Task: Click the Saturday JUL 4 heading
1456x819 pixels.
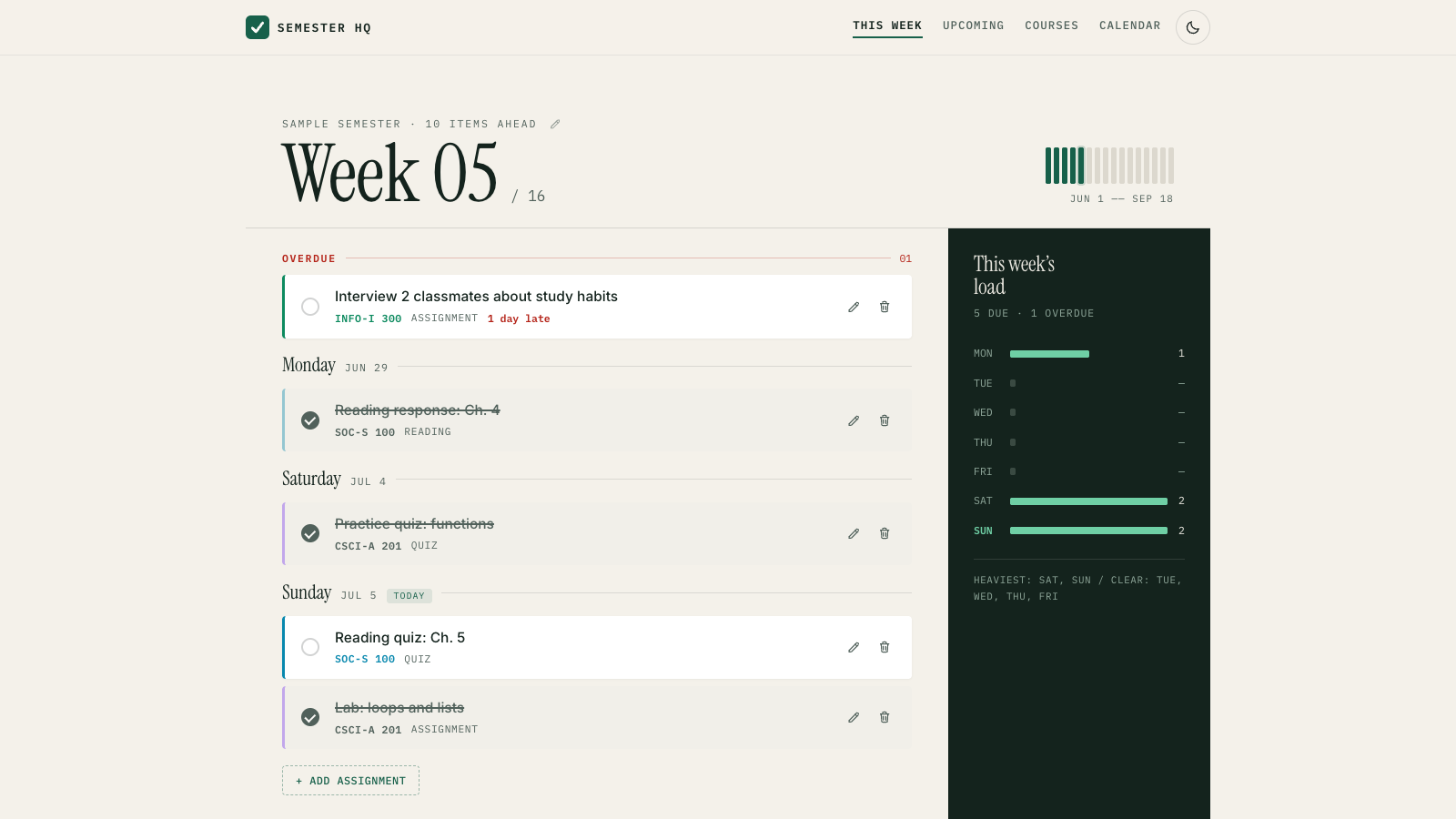Action: 334,479
